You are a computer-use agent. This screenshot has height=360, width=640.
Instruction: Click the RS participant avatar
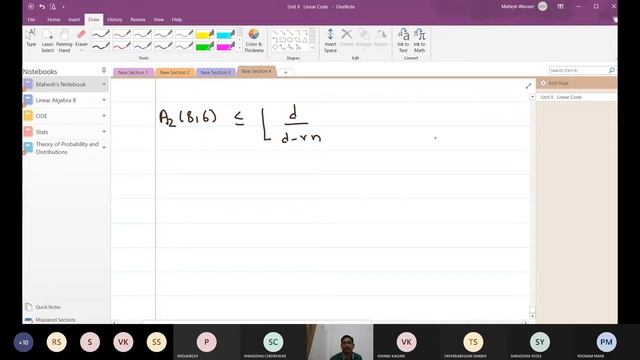(x=56, y=342)
